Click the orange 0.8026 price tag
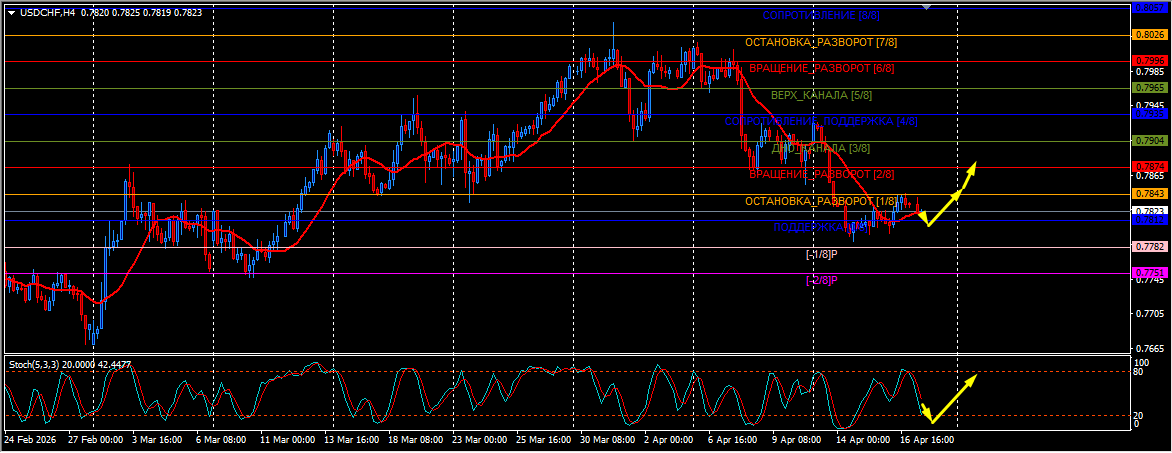Image resolution: width=1172 pixels, height=453 pixels. pos(1150,34)
